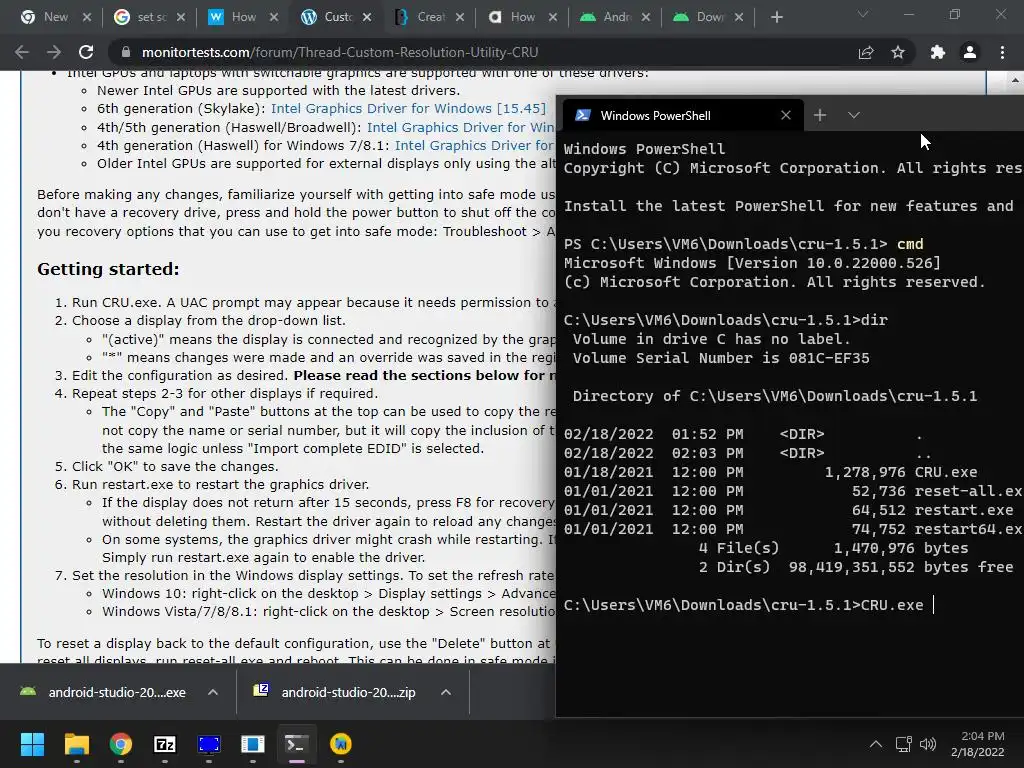Expand options for android-studio .zip download

(446, 692)
